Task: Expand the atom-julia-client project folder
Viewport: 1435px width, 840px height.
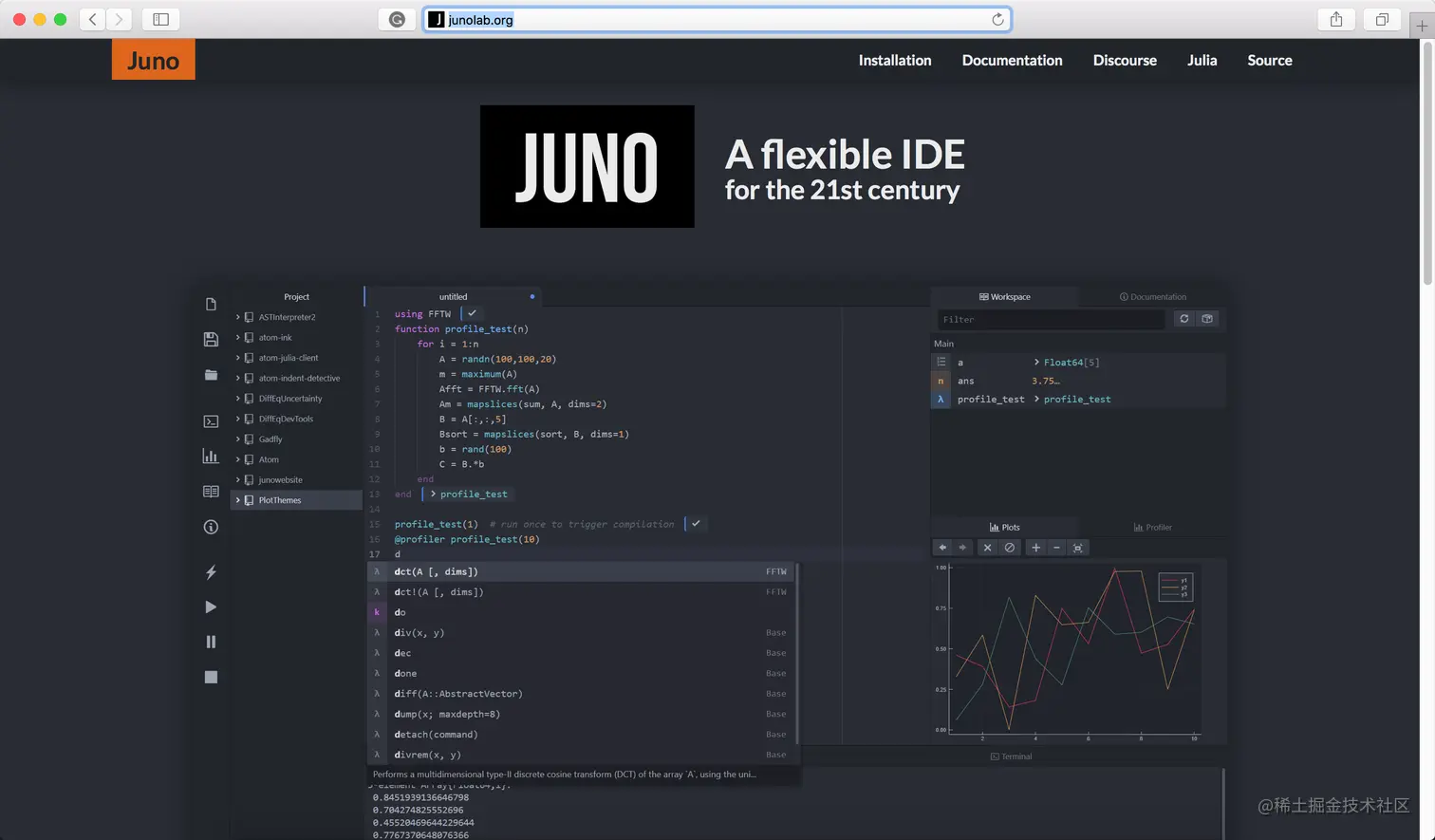Action: point(238,358)
